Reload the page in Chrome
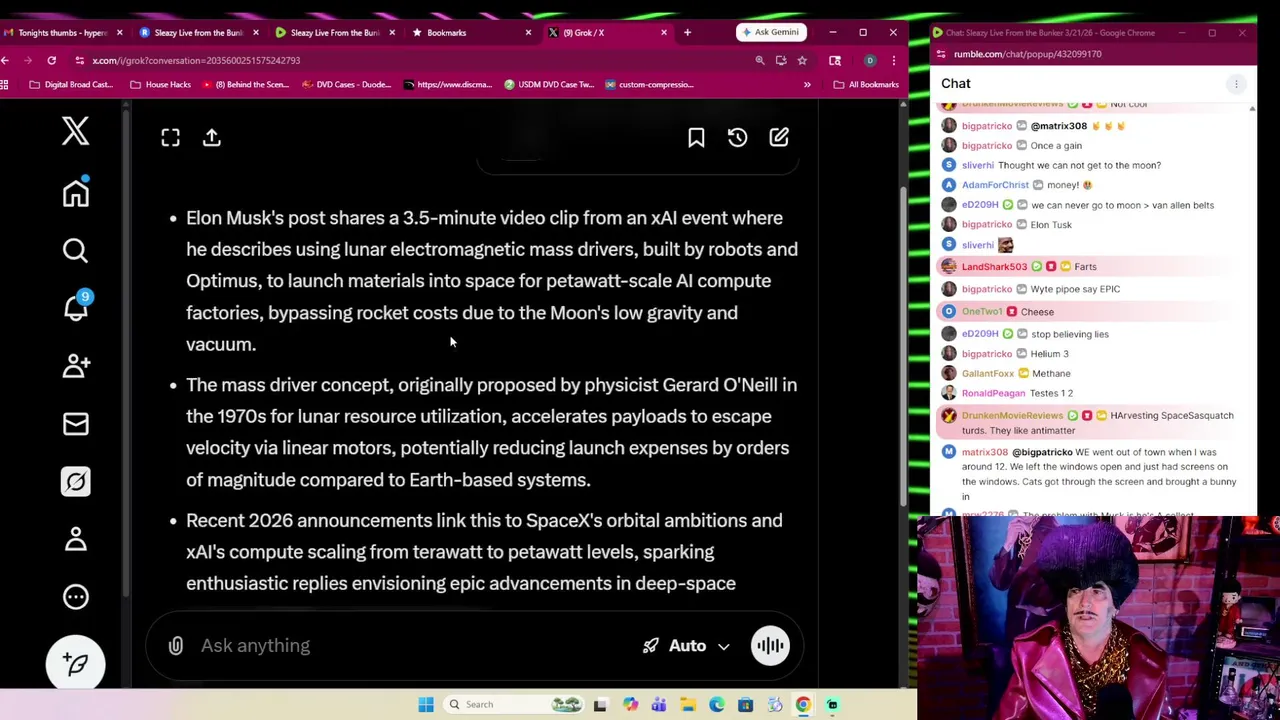 click(52, 60)
